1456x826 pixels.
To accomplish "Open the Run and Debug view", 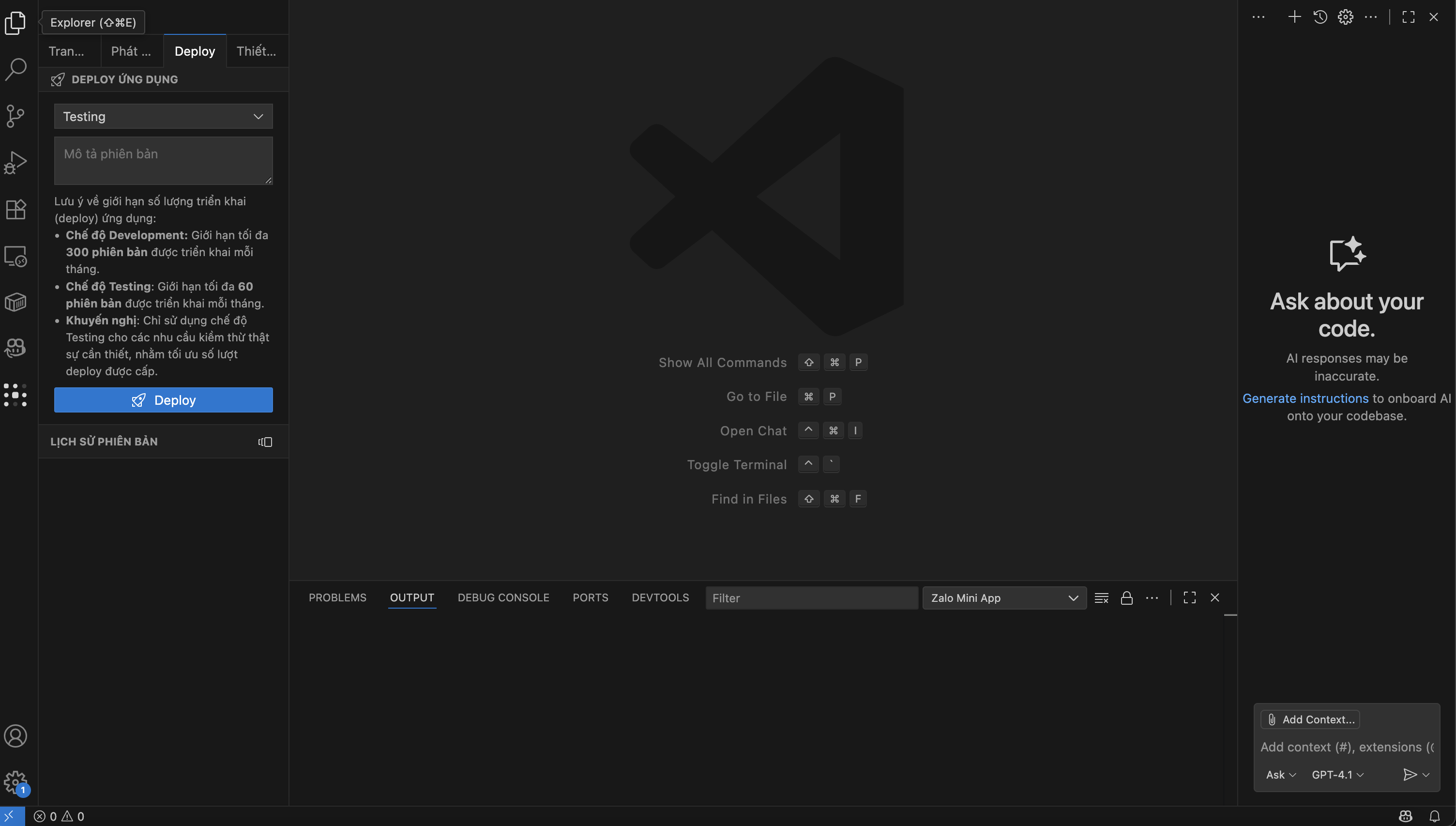I will (15, 163).
